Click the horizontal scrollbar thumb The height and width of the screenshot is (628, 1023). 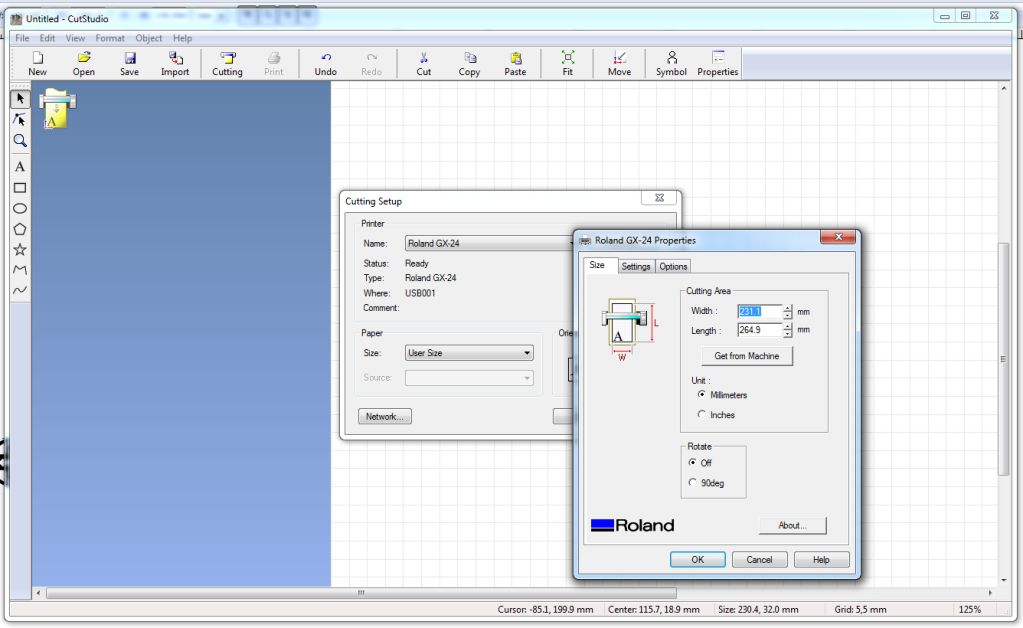[x=361, y=593]
